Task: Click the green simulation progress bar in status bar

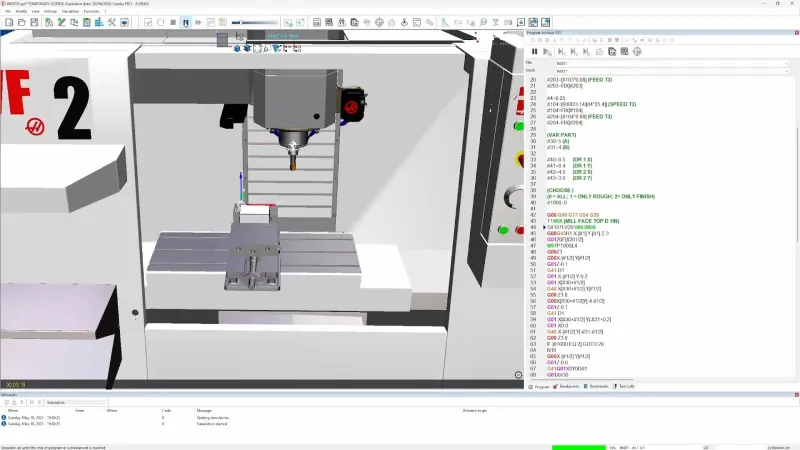Action: pos(579,447)
